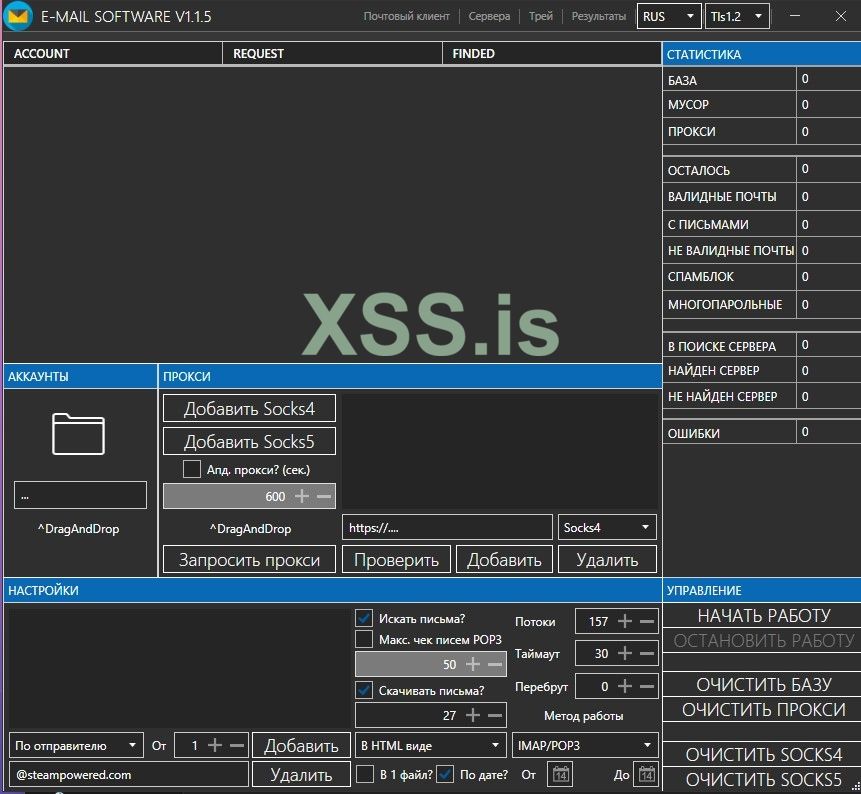Click the https://.... proxy URL field

[447, 526]
